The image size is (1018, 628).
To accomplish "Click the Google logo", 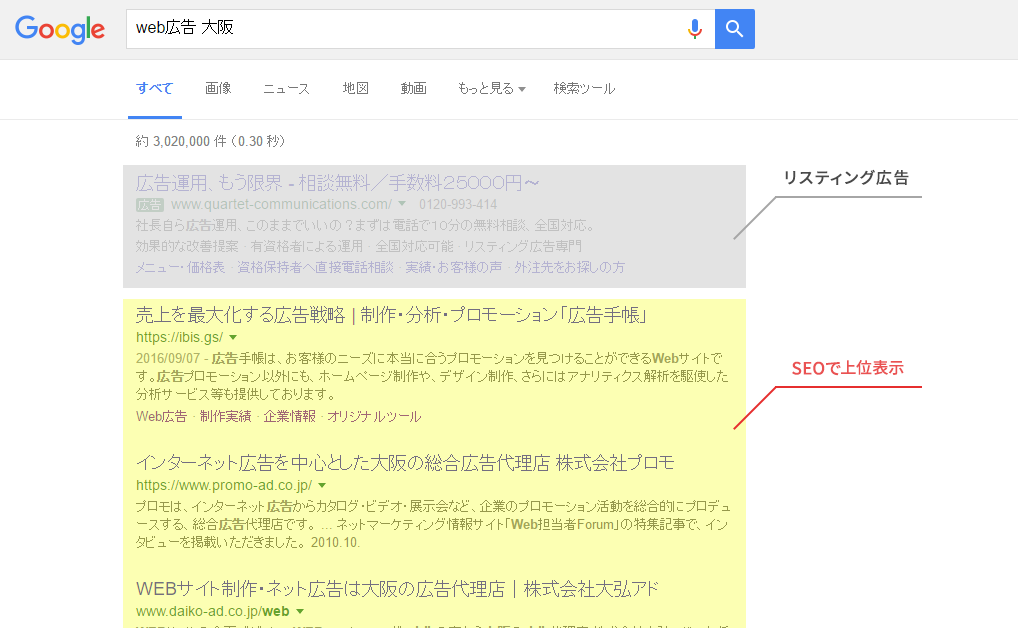I will pyautogui.click(x=59, y=29).
